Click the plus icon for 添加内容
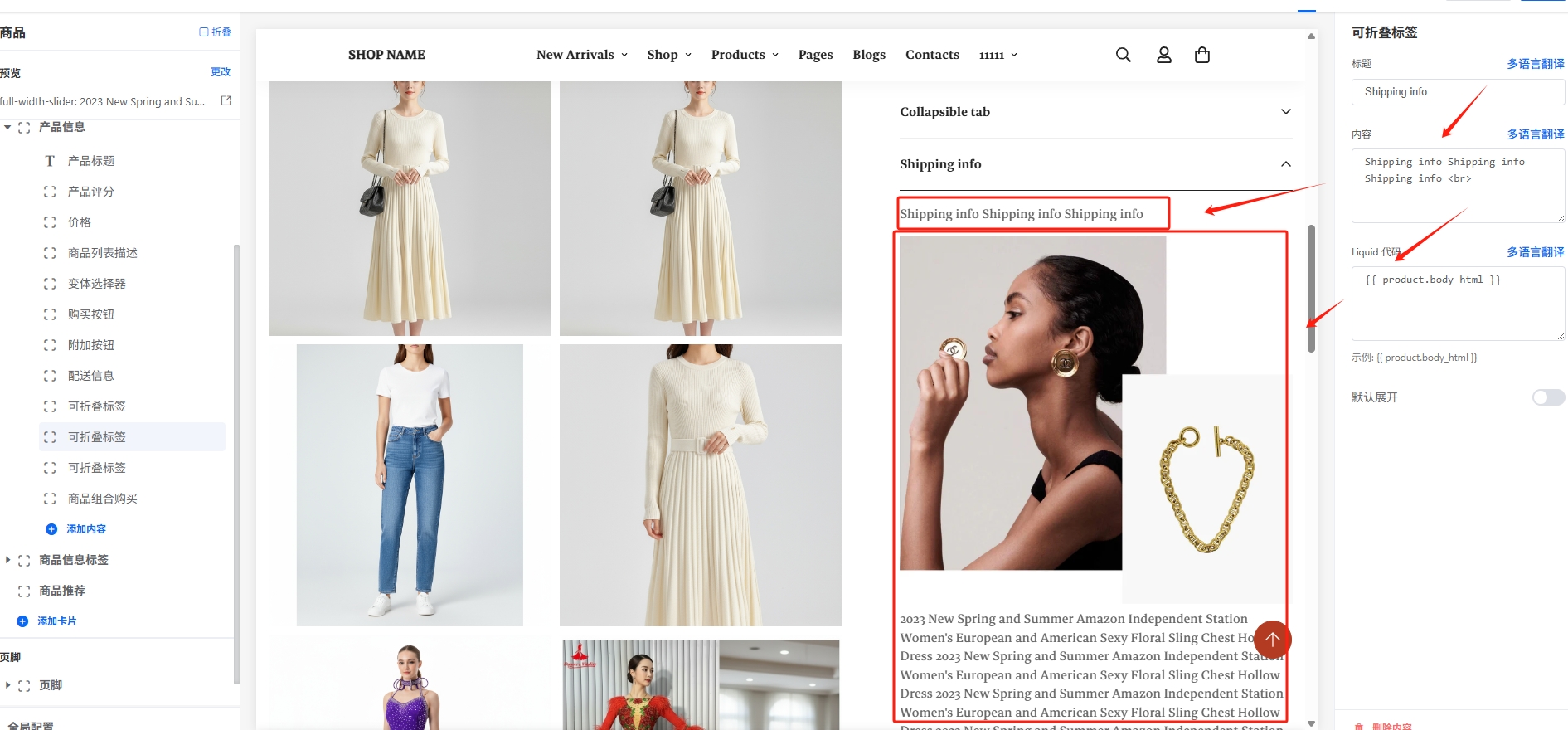Screen dimensions: 1568x730 (51, 529)
